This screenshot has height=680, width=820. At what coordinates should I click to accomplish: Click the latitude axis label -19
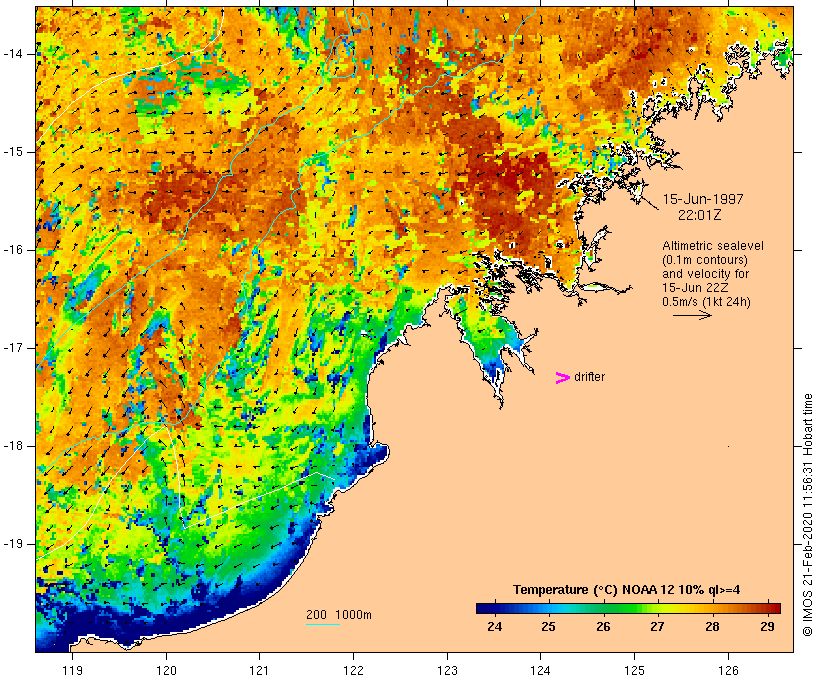13,544
